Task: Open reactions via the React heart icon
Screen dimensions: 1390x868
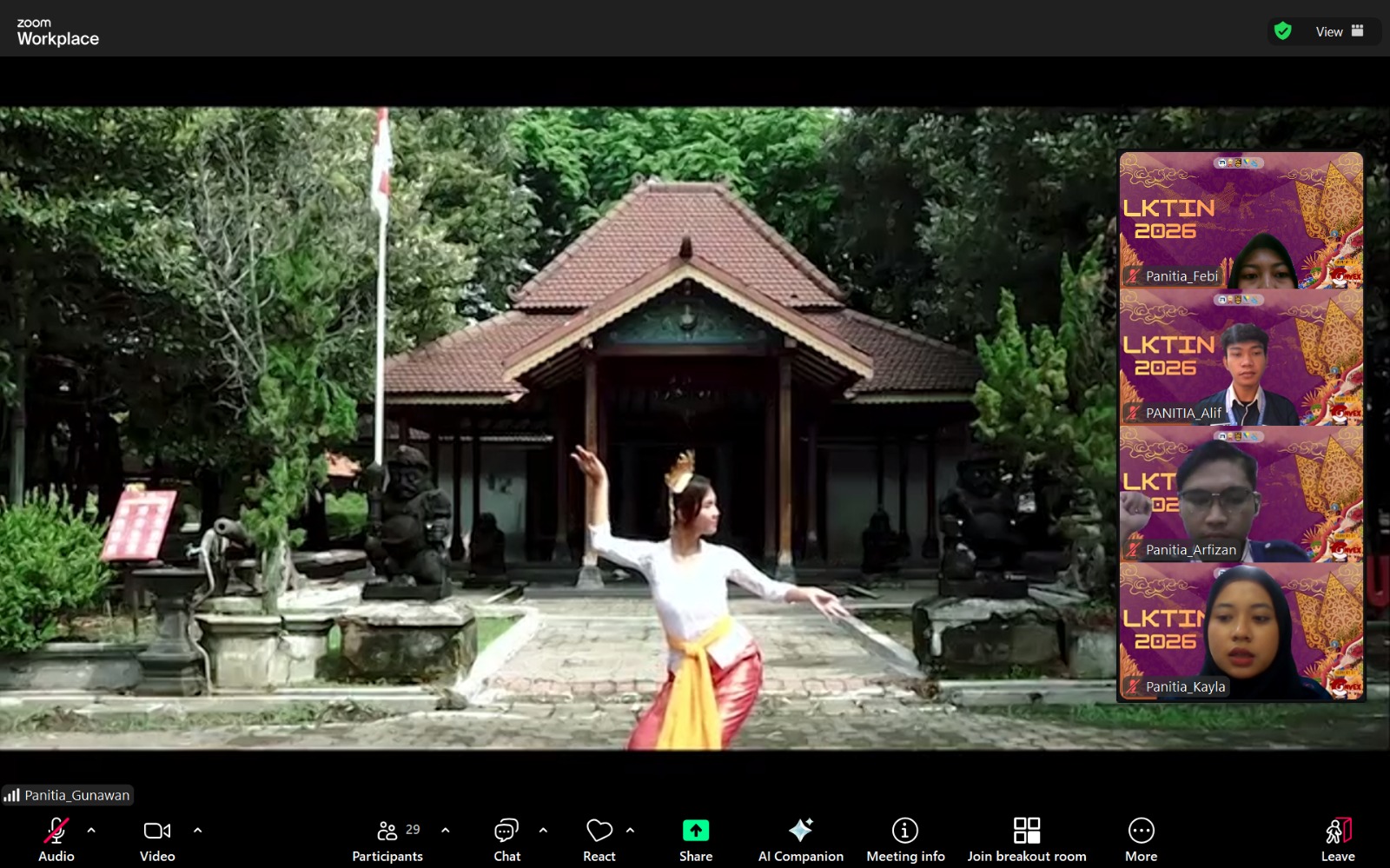Action: click(x=599, y=832)
